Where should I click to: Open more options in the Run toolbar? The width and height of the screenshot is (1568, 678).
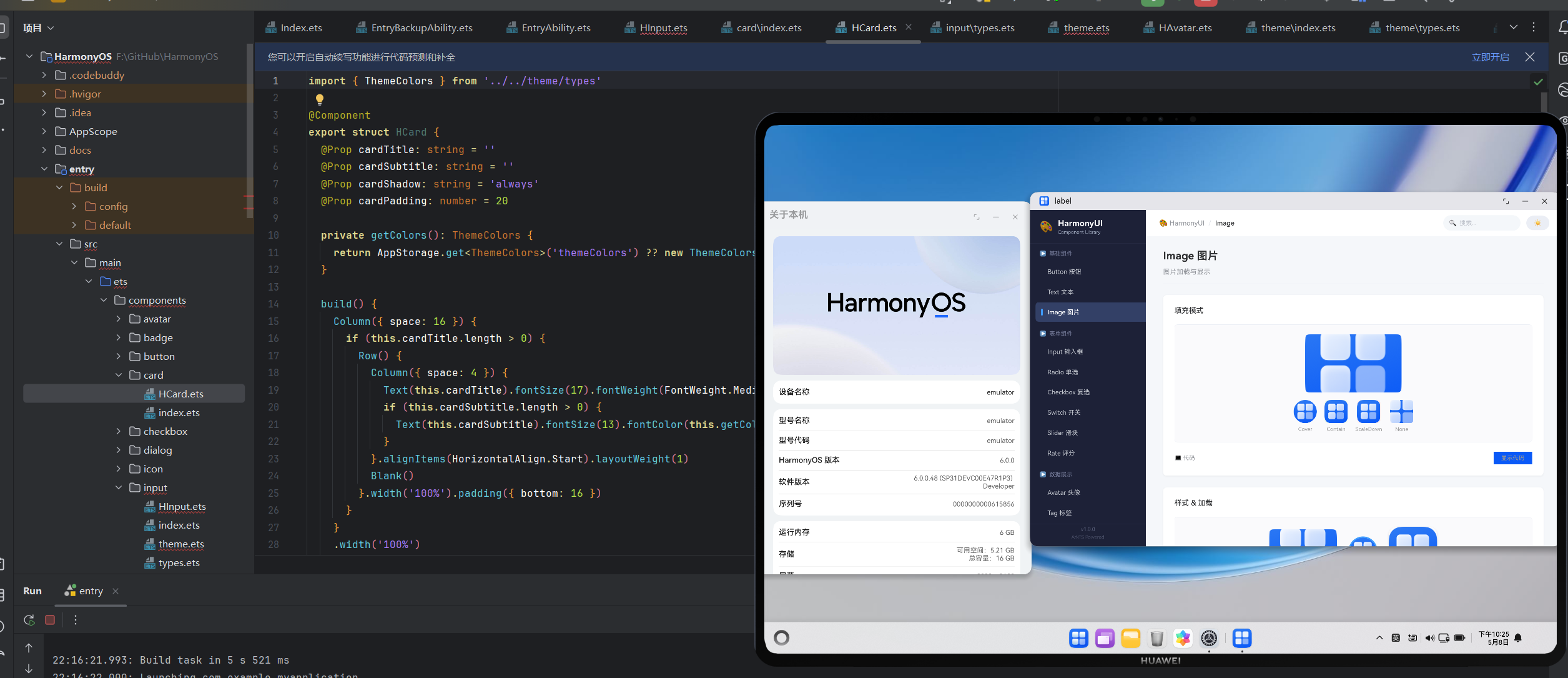coord(76,620)
